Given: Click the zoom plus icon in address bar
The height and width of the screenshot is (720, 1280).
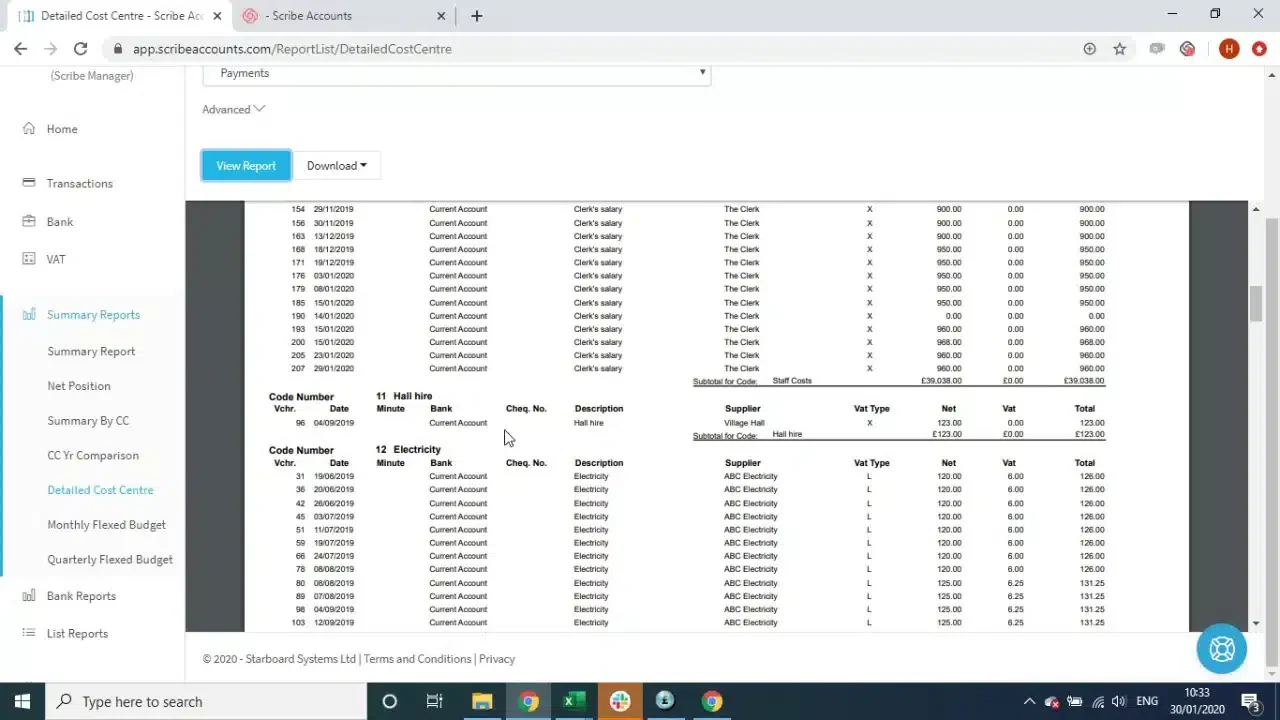Looking at the screenshot, I should [x=1089, y=48].
